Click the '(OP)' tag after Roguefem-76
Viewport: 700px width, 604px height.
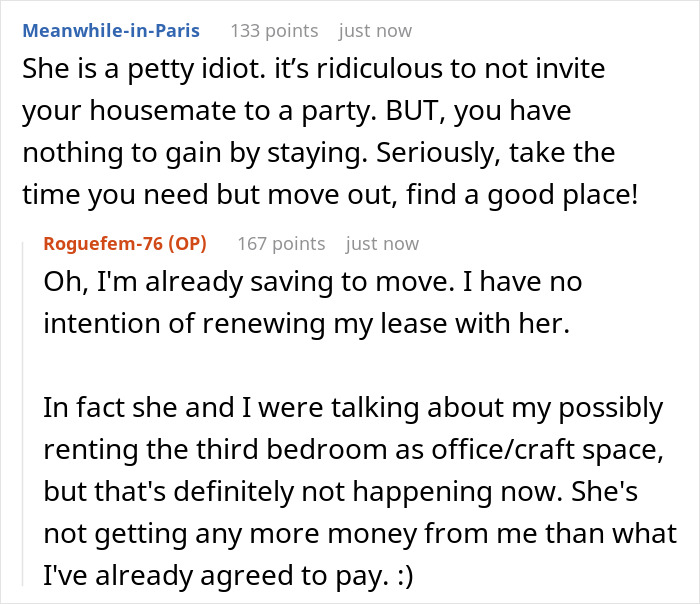tap(188, 244)
